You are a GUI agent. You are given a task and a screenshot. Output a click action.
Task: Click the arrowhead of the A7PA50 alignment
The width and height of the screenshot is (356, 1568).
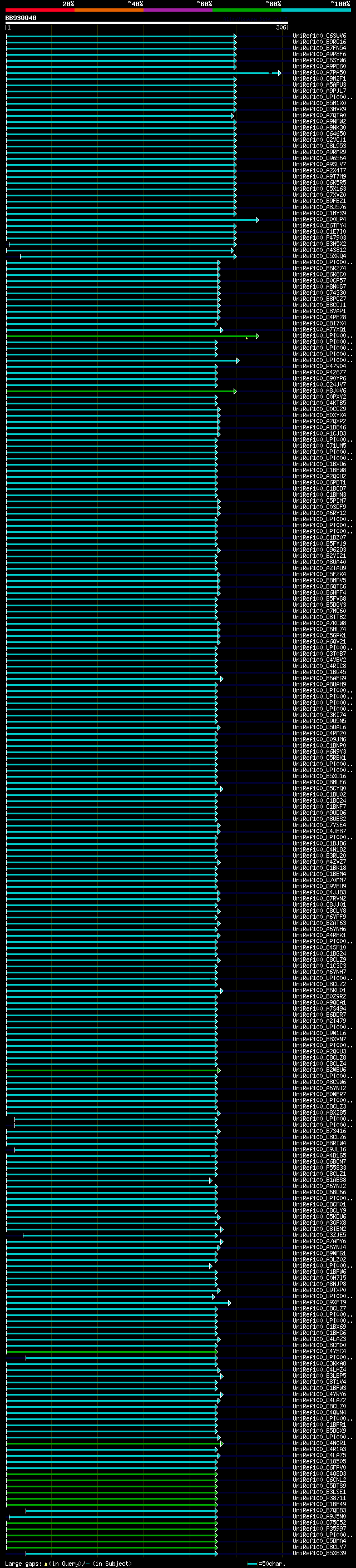click(x=279, y=73)
